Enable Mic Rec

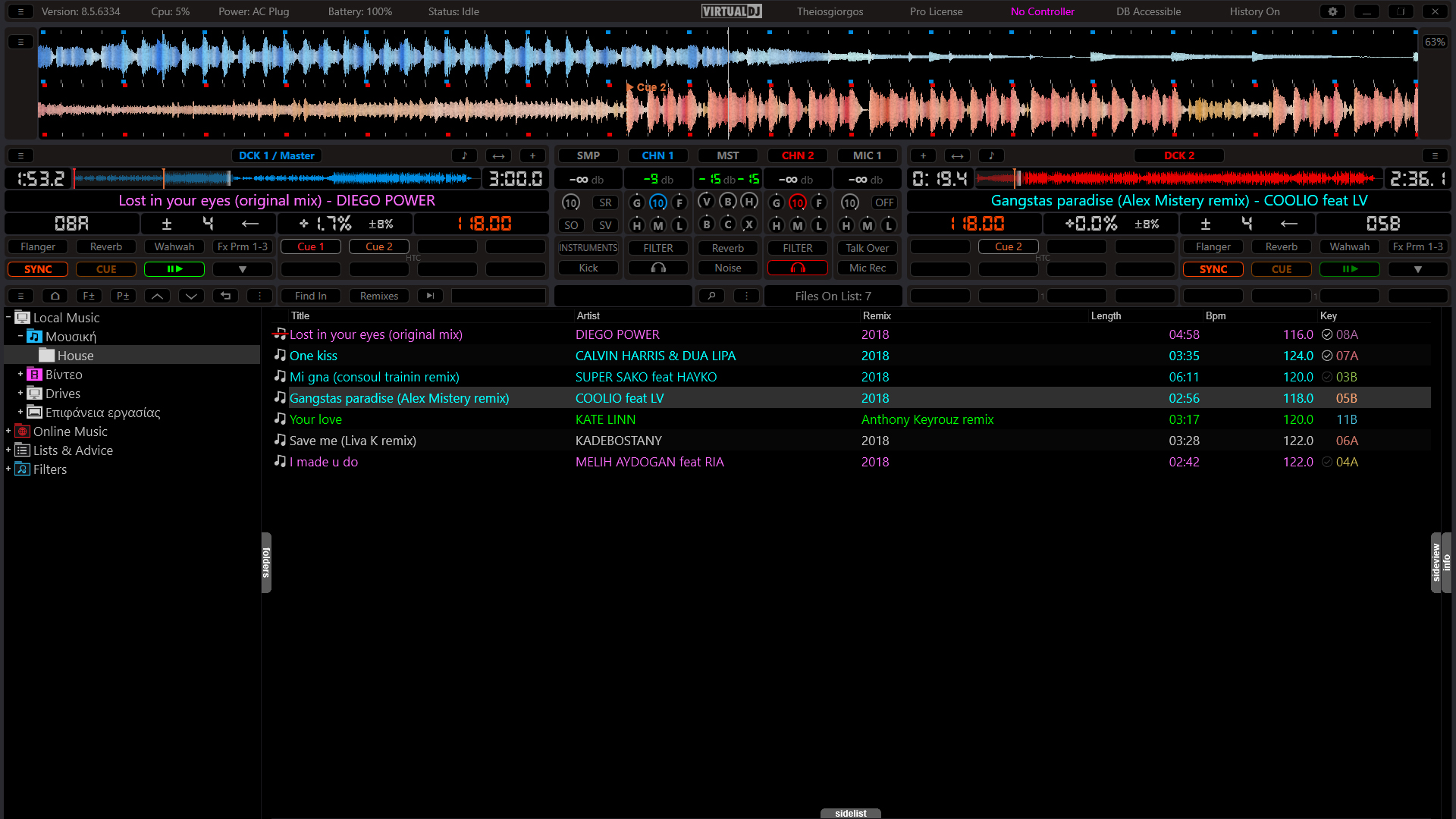[x=868, y=268]
